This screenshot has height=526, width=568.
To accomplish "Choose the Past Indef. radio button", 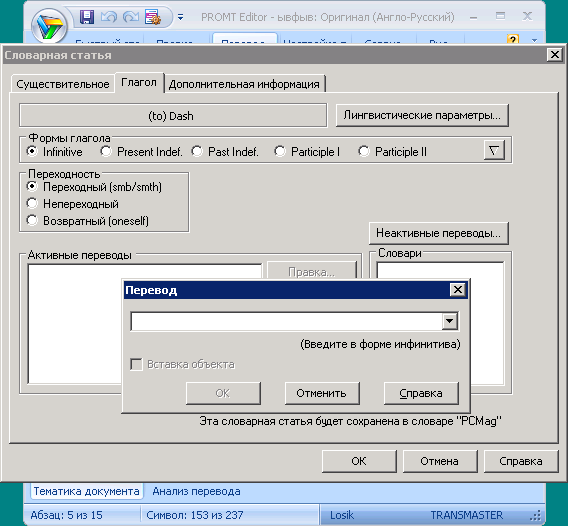I will click(225, 151).
